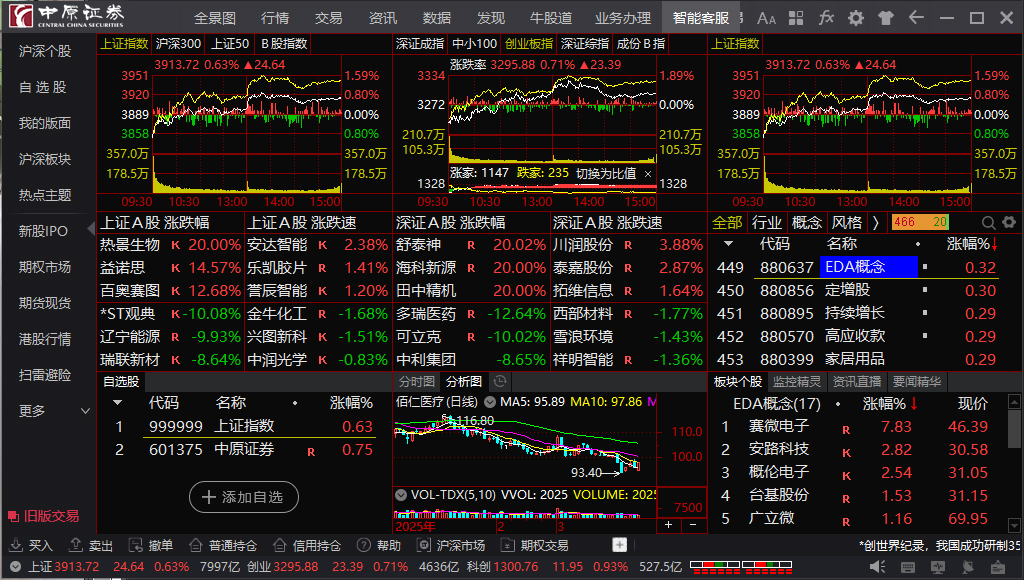Image resolution: width=1024 pixels, height=580 pixels.
Task: Open the fx formula tool
Action: pyautogui.click(x=826, y=18)
